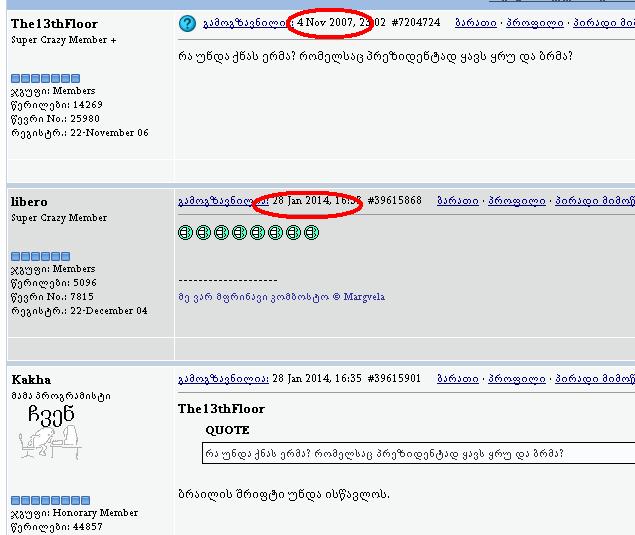Open the ბარათი link in libero's post

coord(458,200)
